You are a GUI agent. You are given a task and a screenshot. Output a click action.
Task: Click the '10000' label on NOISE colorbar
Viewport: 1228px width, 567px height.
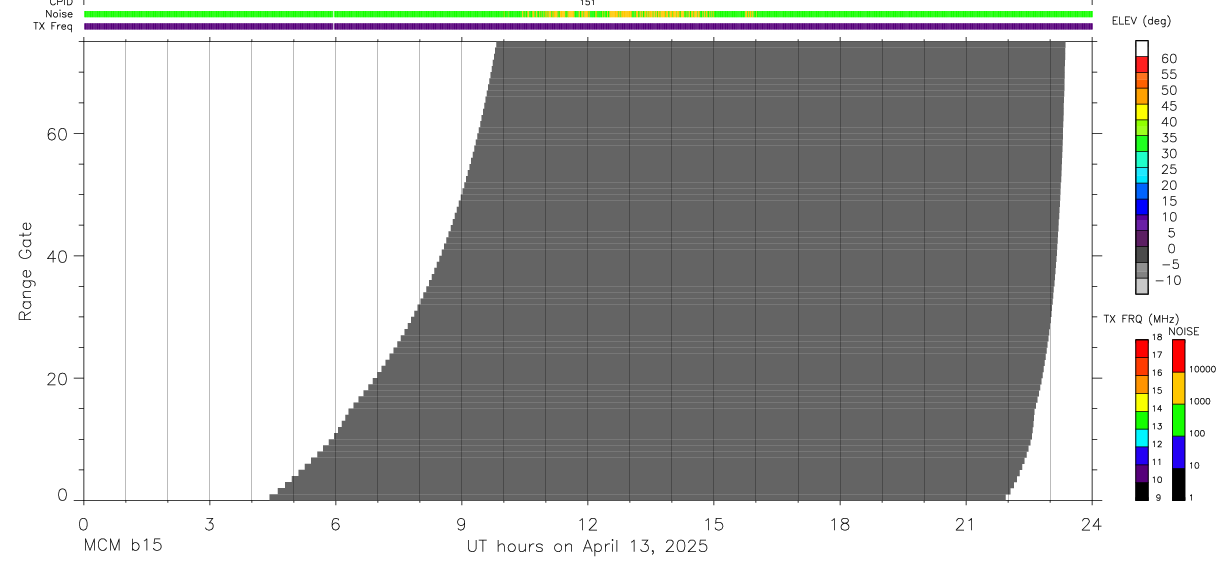(x=1203, y=369)
